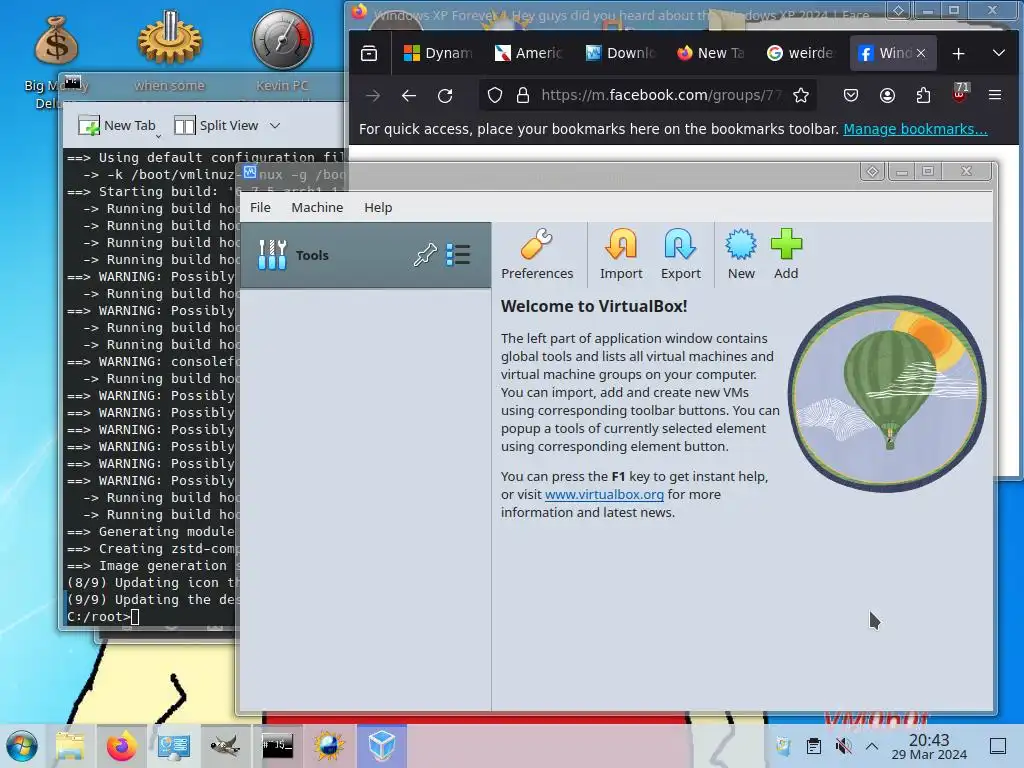
Task: Expand the Split View dropdown arrow
Action: pyautogui.click(x=275, y=125)
